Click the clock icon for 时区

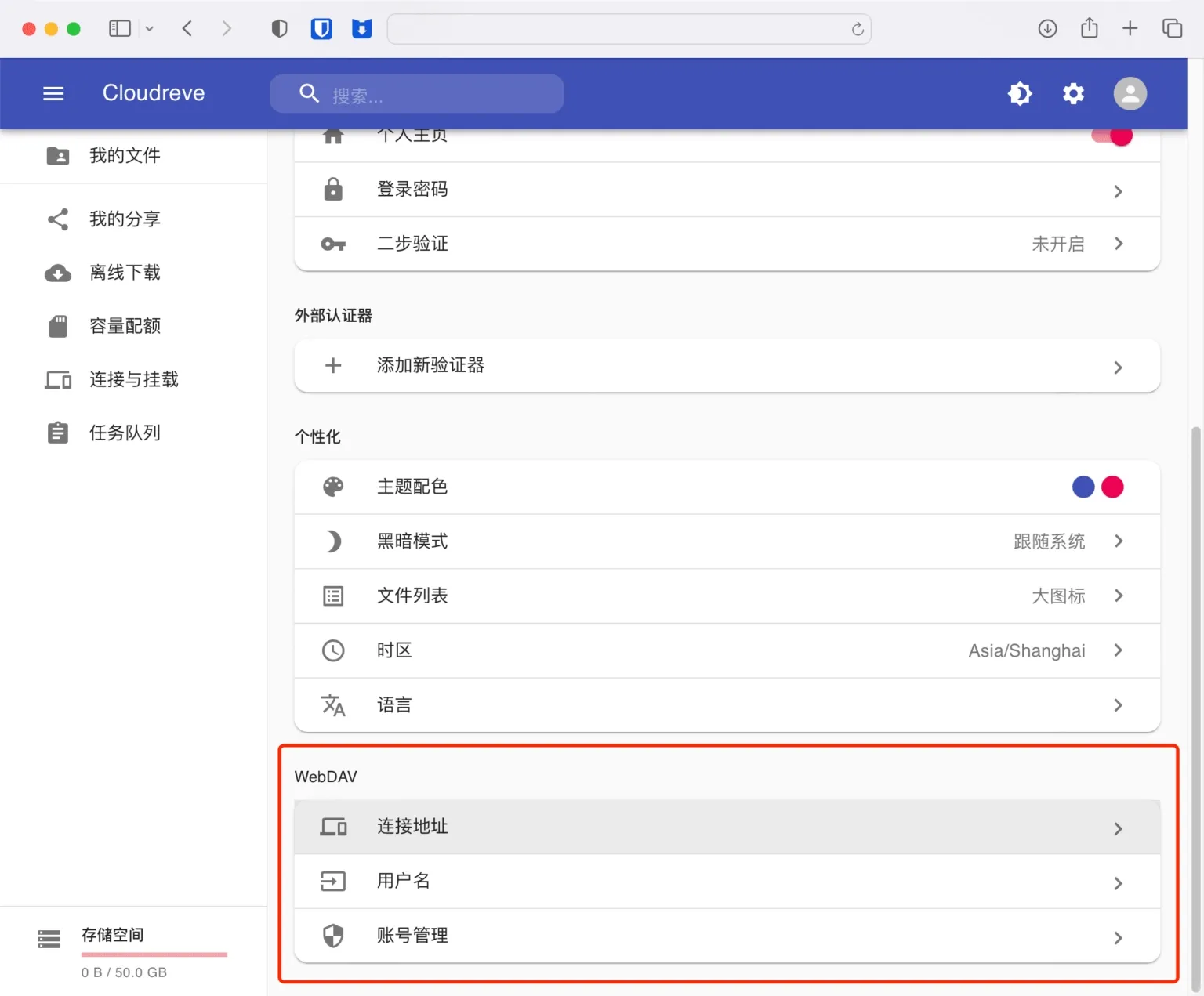(x=333, y=650)
